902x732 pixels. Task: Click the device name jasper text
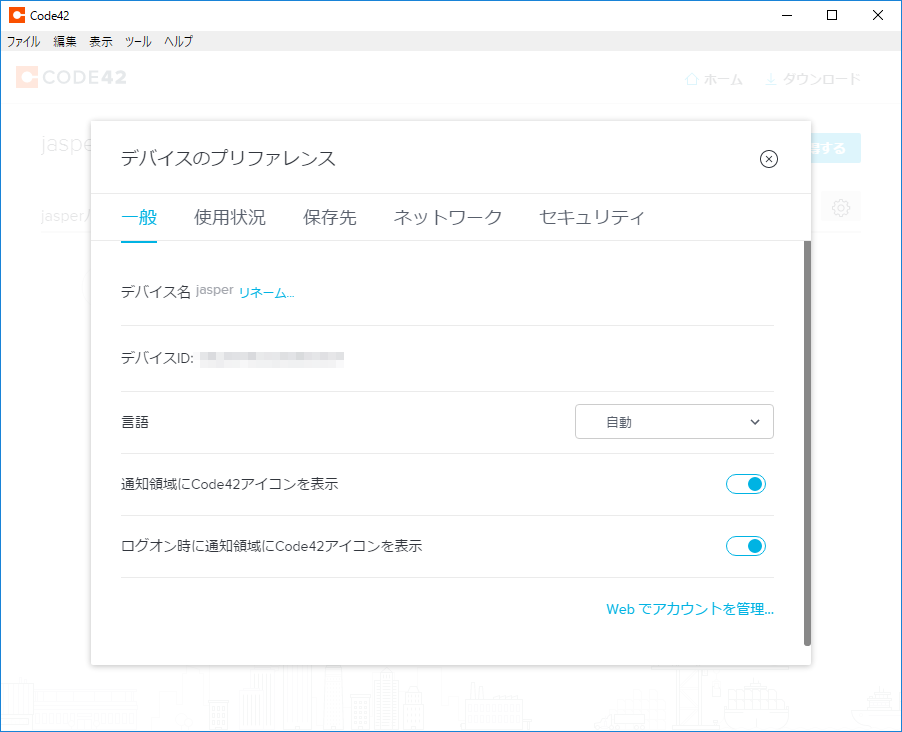pos(215,290)
